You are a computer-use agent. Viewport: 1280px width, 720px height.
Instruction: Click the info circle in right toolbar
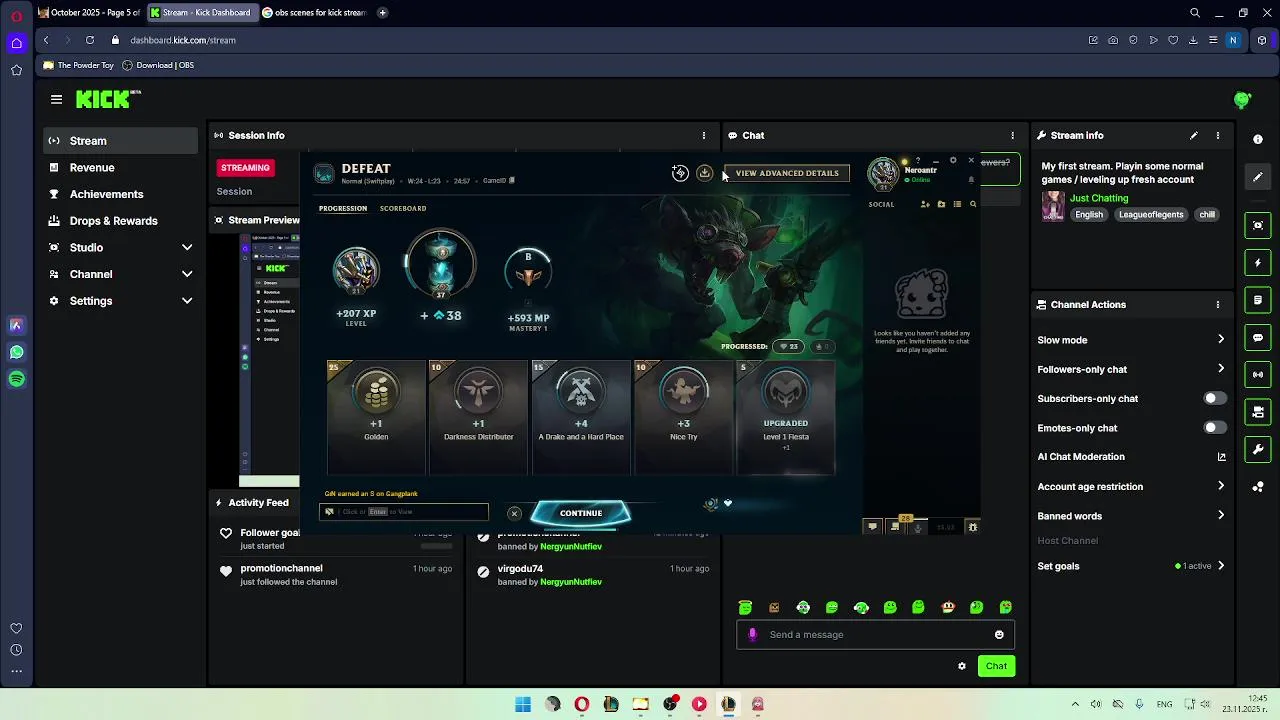tap(1258, 139)
